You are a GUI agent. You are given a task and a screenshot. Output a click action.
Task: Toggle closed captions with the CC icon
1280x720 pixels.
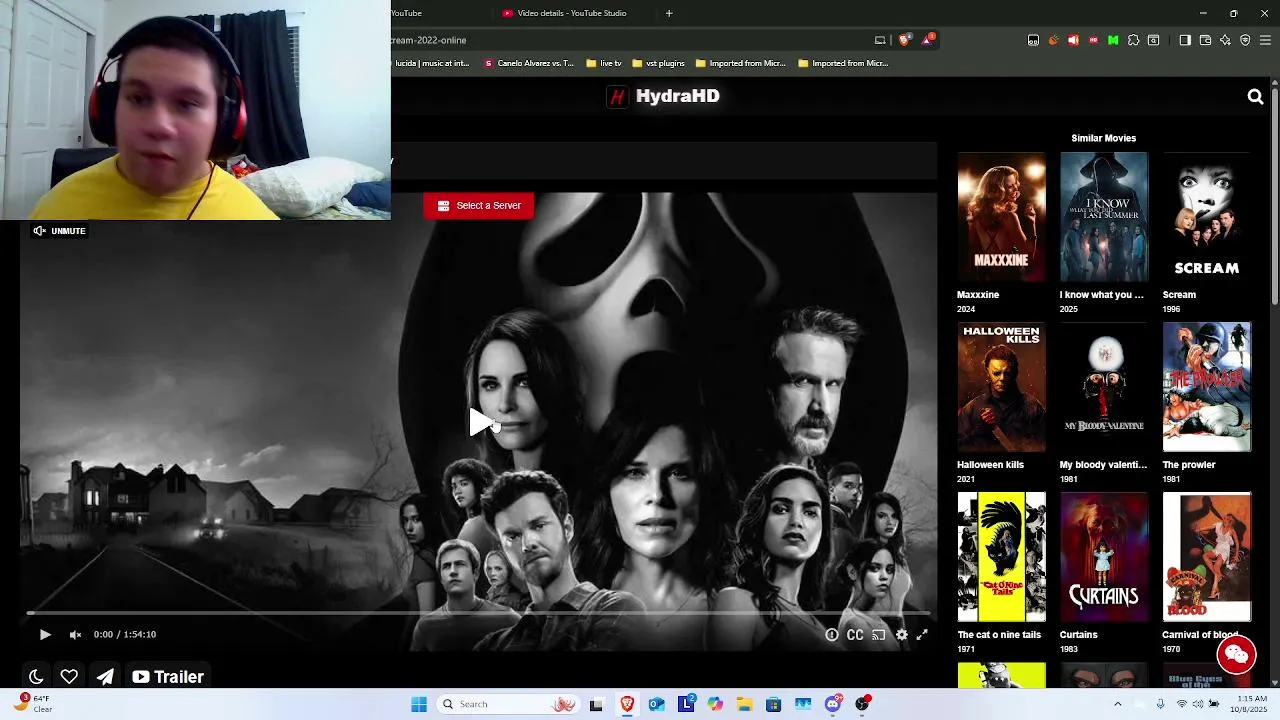(855, 635)
